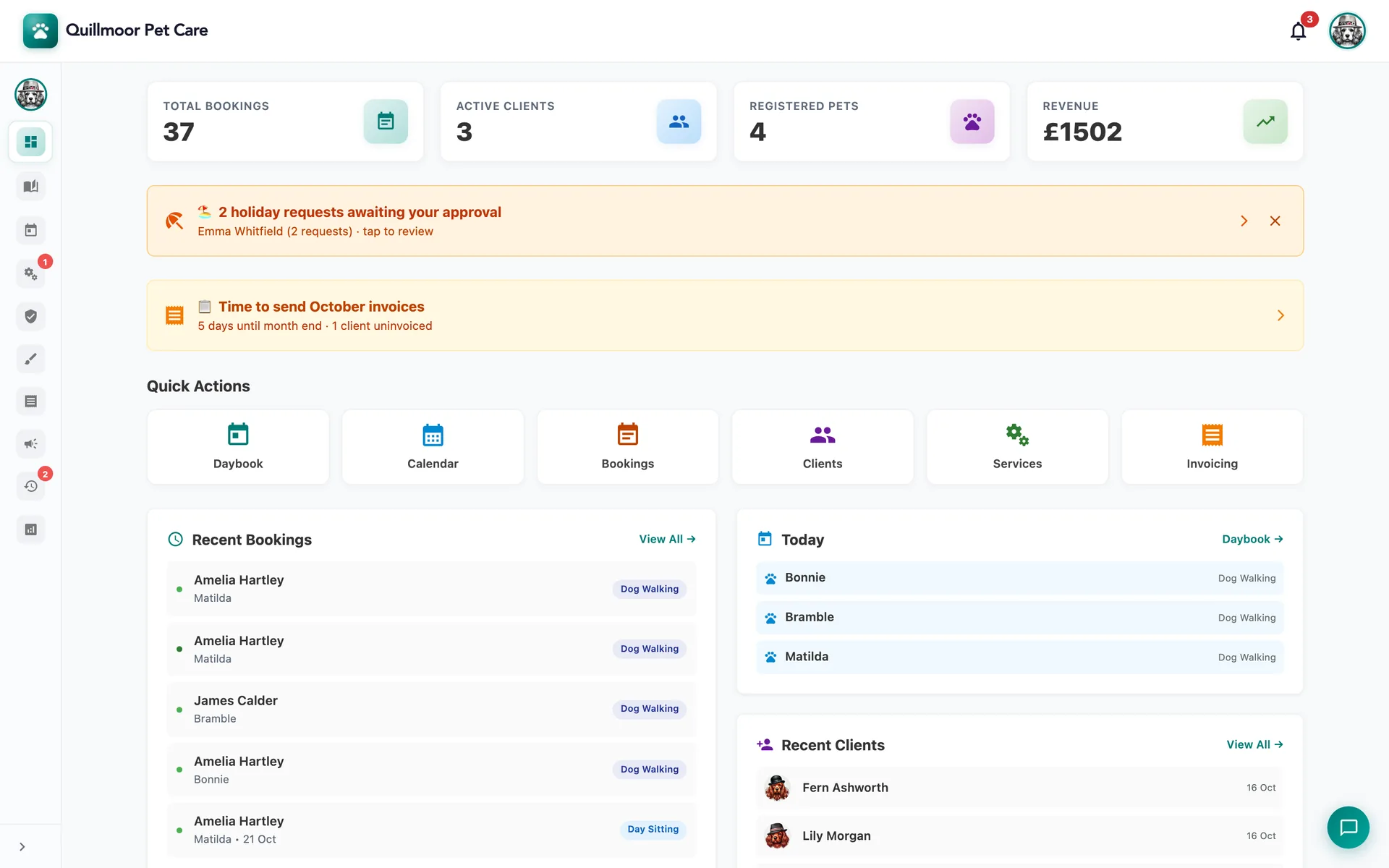Click the 2 holiday requests awaiting approval title
The height and width of the screenshot is (868, 1389).
click(360, 213)
